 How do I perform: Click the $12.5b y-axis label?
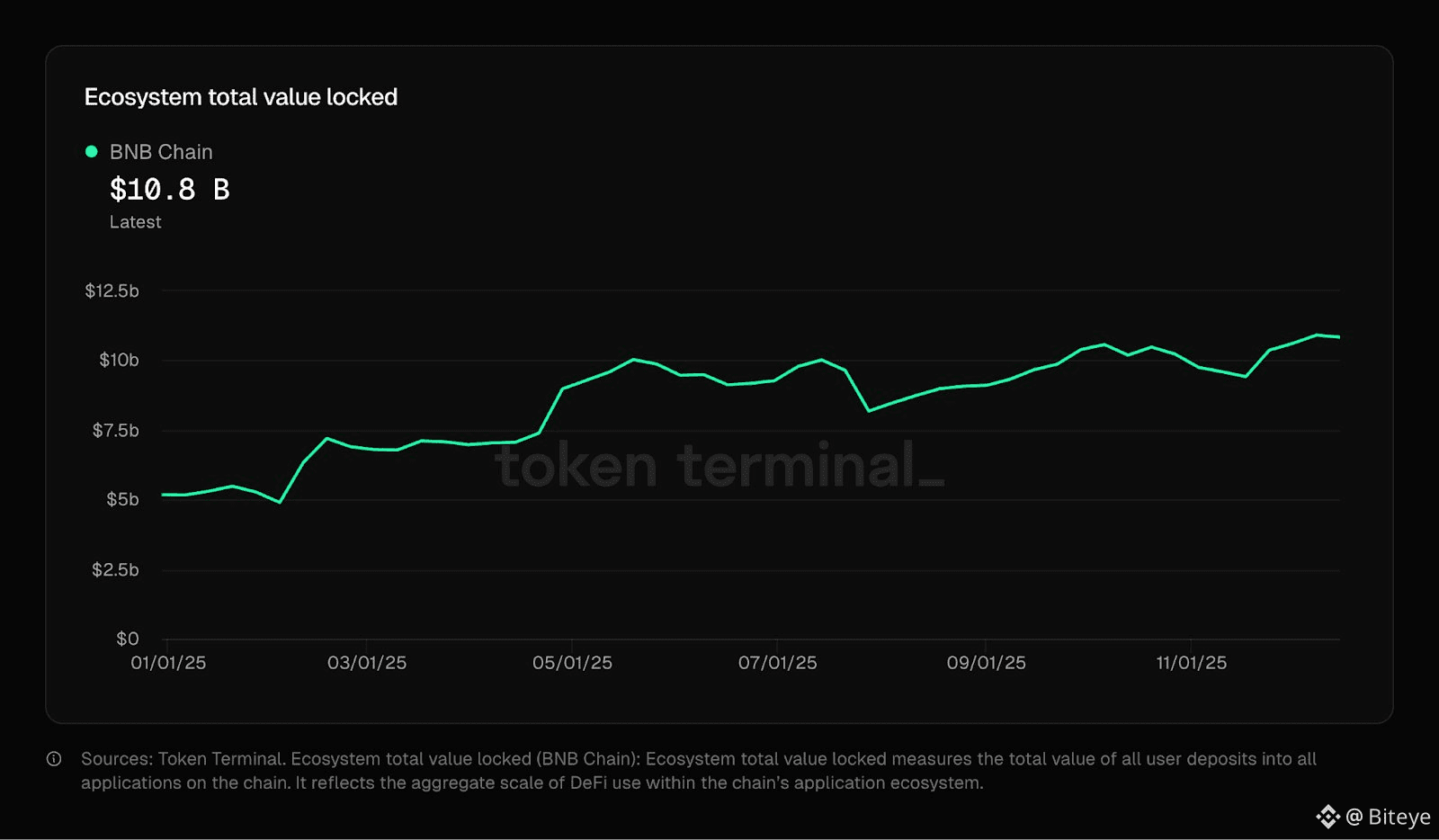click(x=112, y=290)
